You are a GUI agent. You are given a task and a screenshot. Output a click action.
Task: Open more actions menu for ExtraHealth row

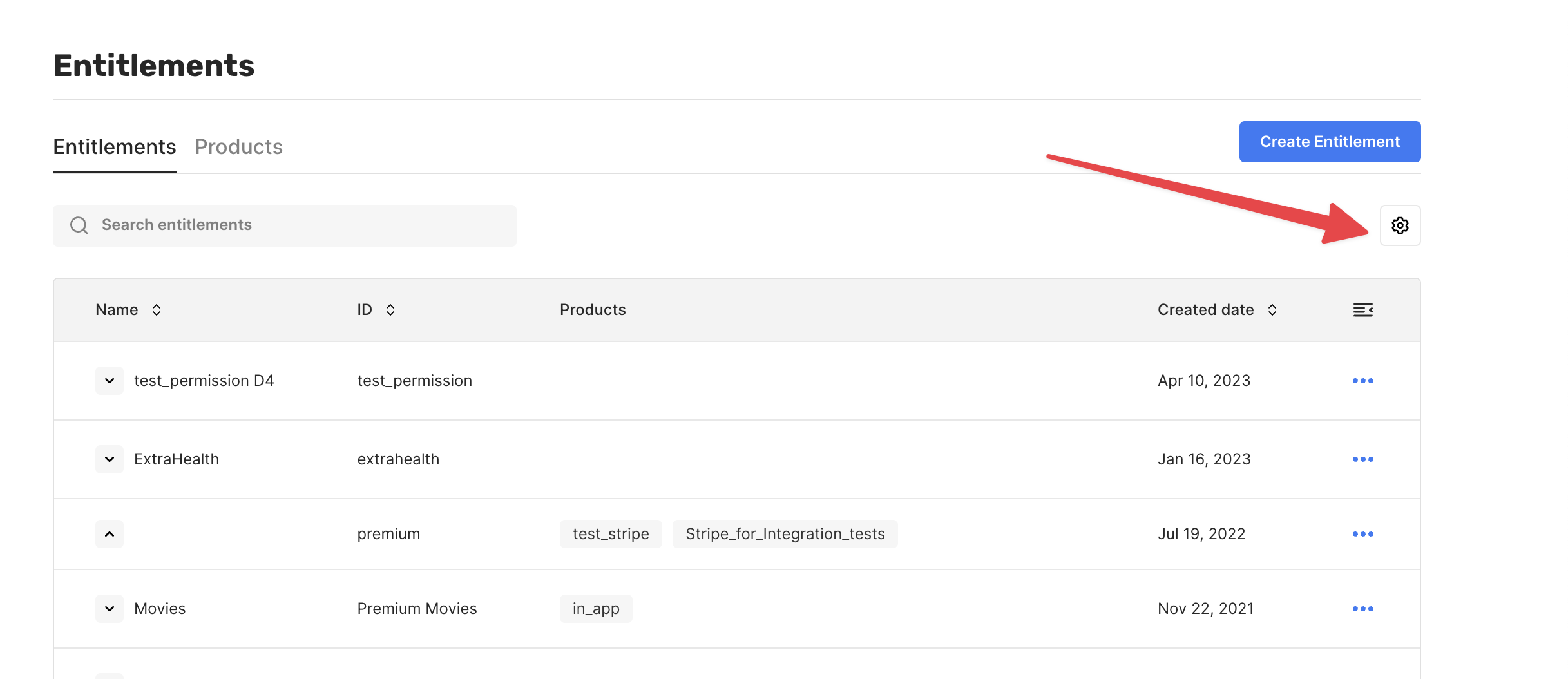(x=1362, y=459)
